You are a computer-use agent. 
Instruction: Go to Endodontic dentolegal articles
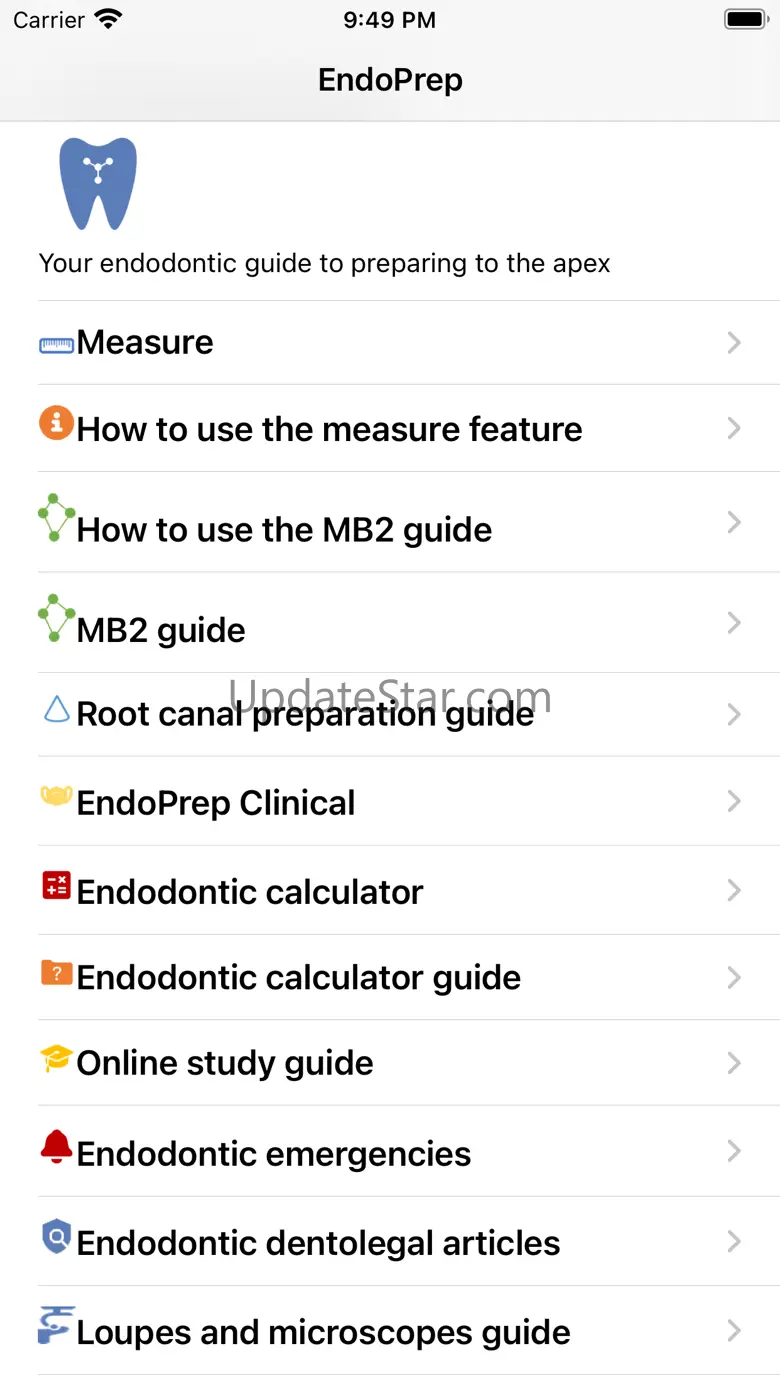[318, 1243]
